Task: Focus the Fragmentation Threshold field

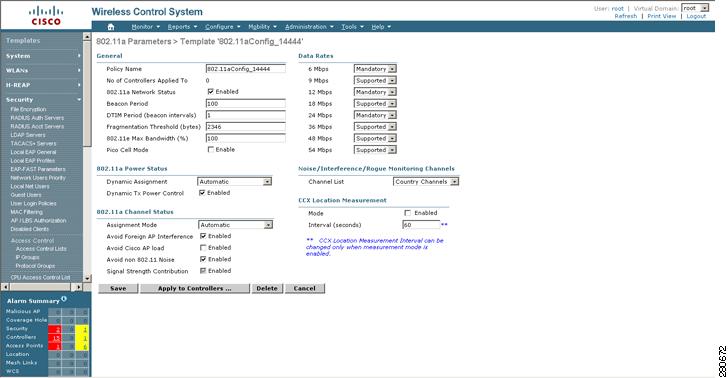Action: click(x=246, y=127)
